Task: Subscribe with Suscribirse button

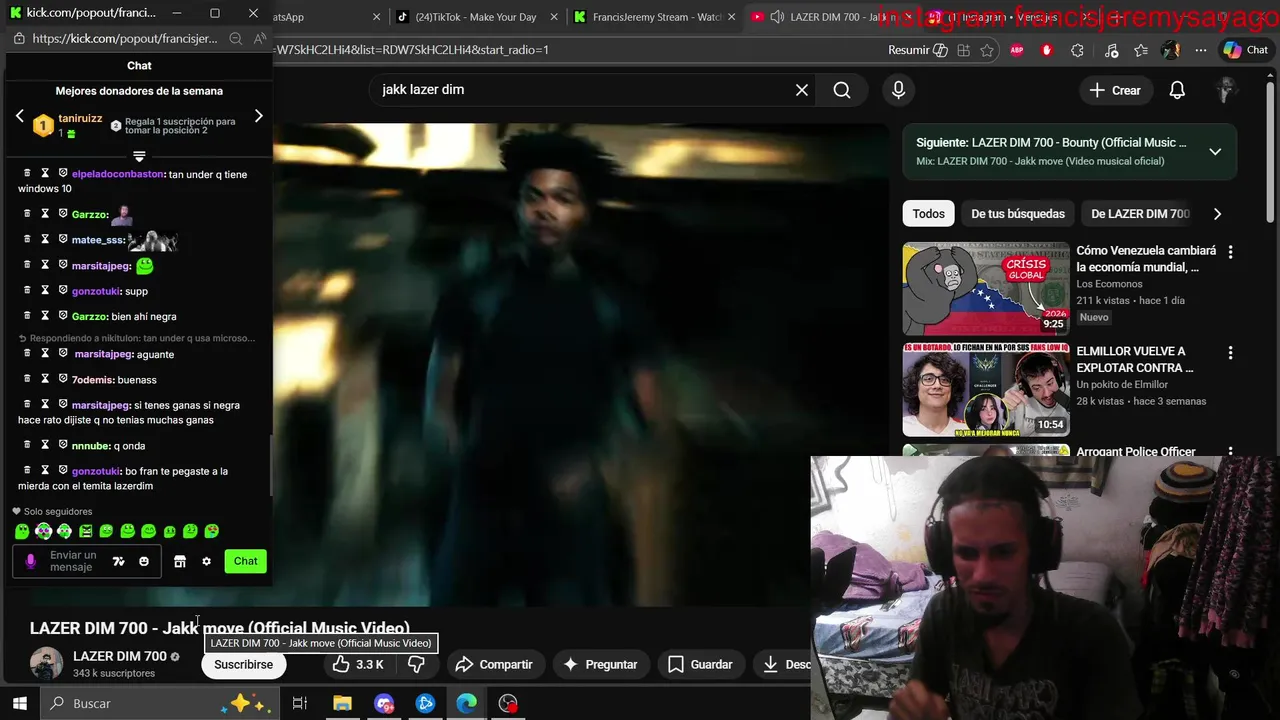Action: coord(243,665)
